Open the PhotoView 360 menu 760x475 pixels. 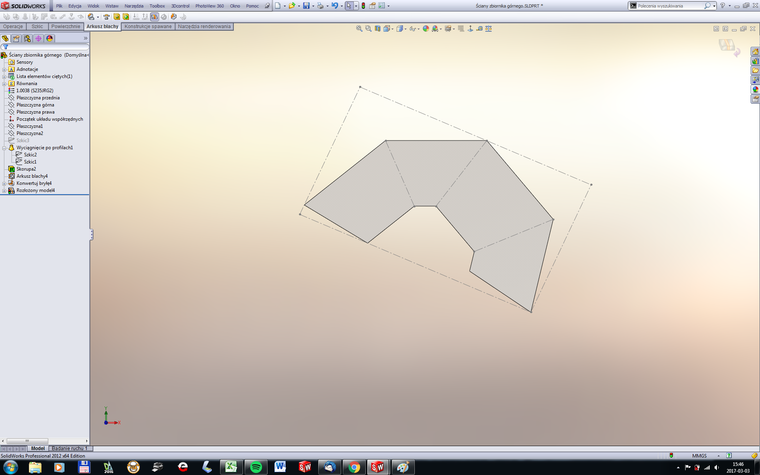209,6
